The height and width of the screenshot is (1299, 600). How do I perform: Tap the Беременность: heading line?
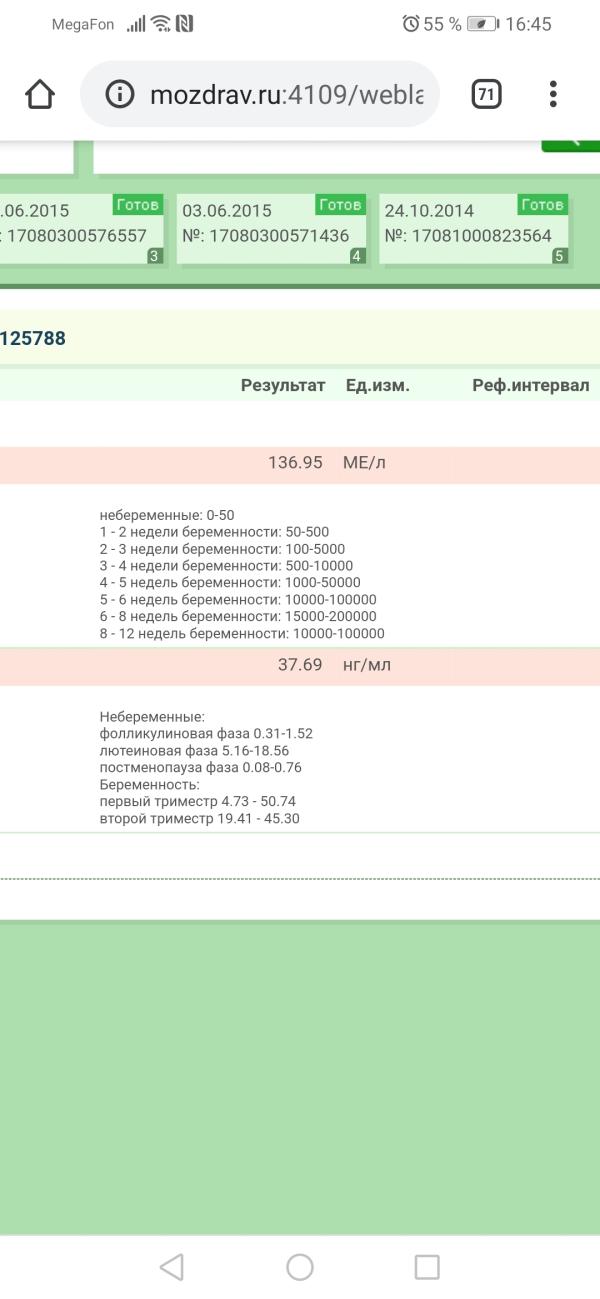(149, 785)
